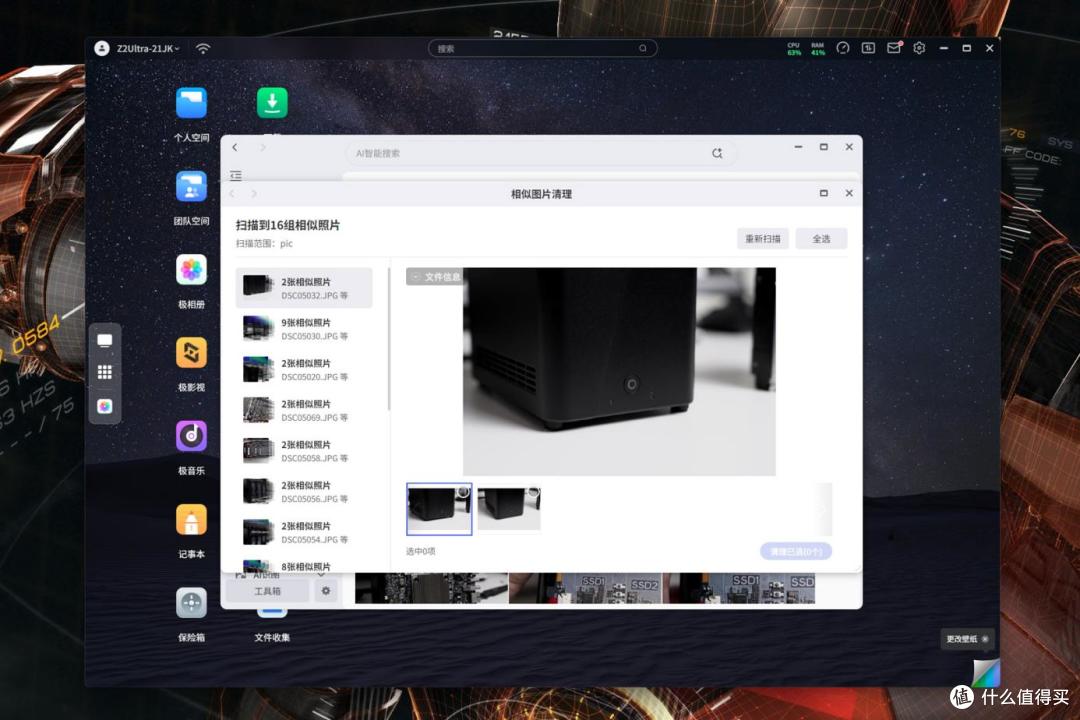Viewport: 1080px width, 720px height.
Task: Toggle the sidebar collapse icon in photo window
Action: click(x=236, y=175)
